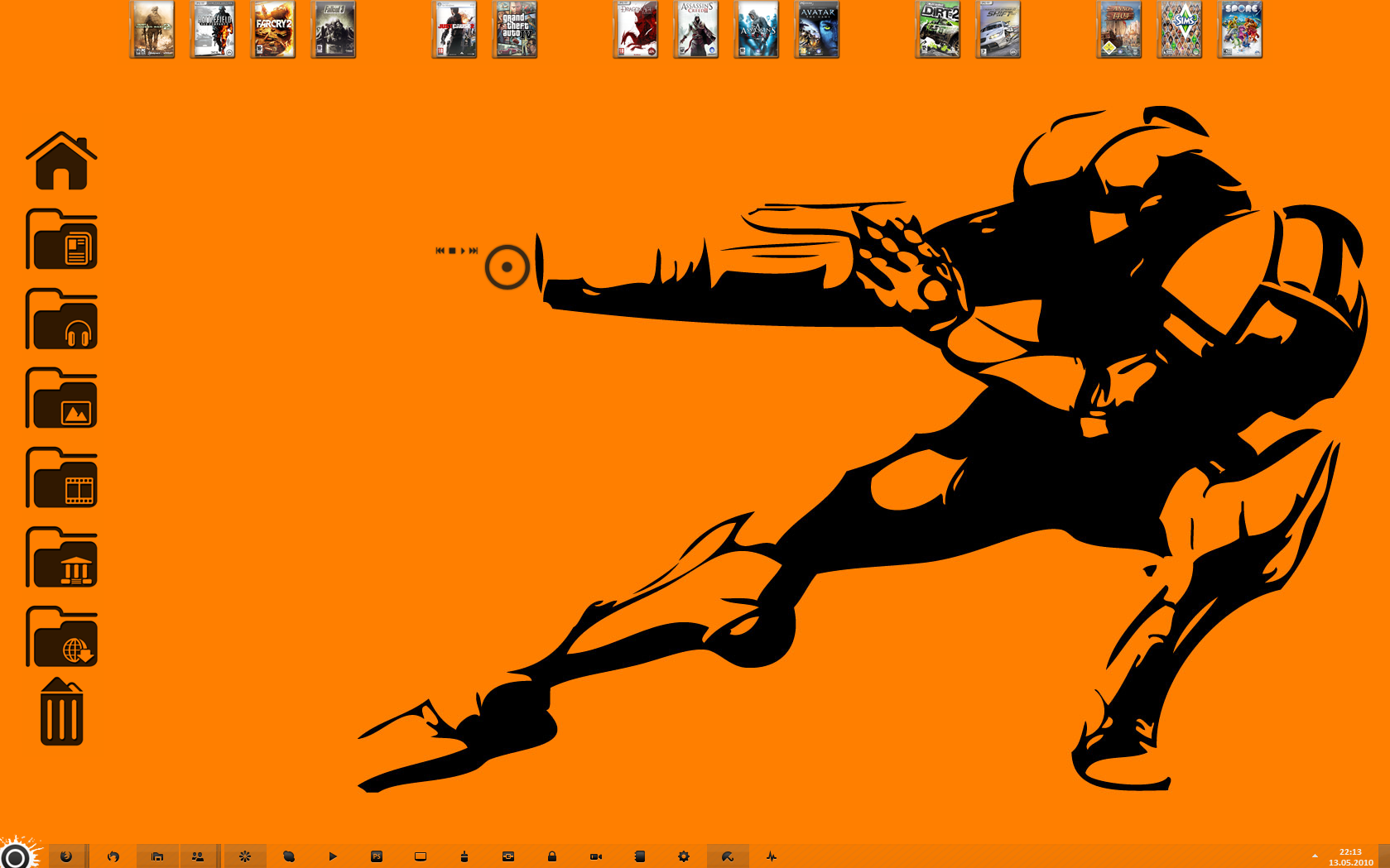Launch Avatar The Game shortcut

(x=817, y=30)
